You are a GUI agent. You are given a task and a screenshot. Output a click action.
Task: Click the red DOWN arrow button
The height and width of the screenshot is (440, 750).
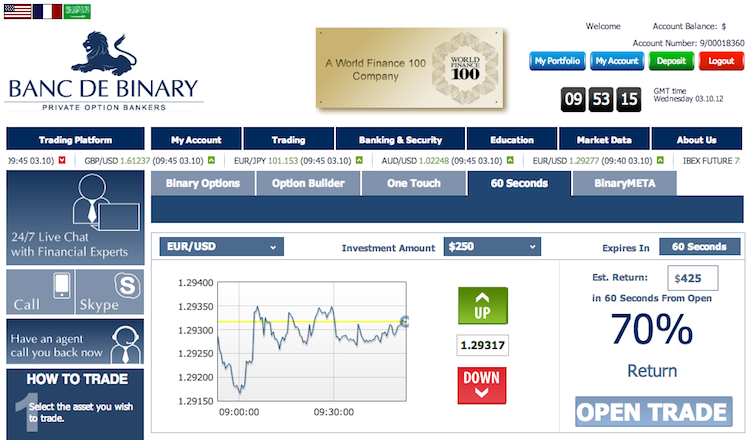click(482, 385)
